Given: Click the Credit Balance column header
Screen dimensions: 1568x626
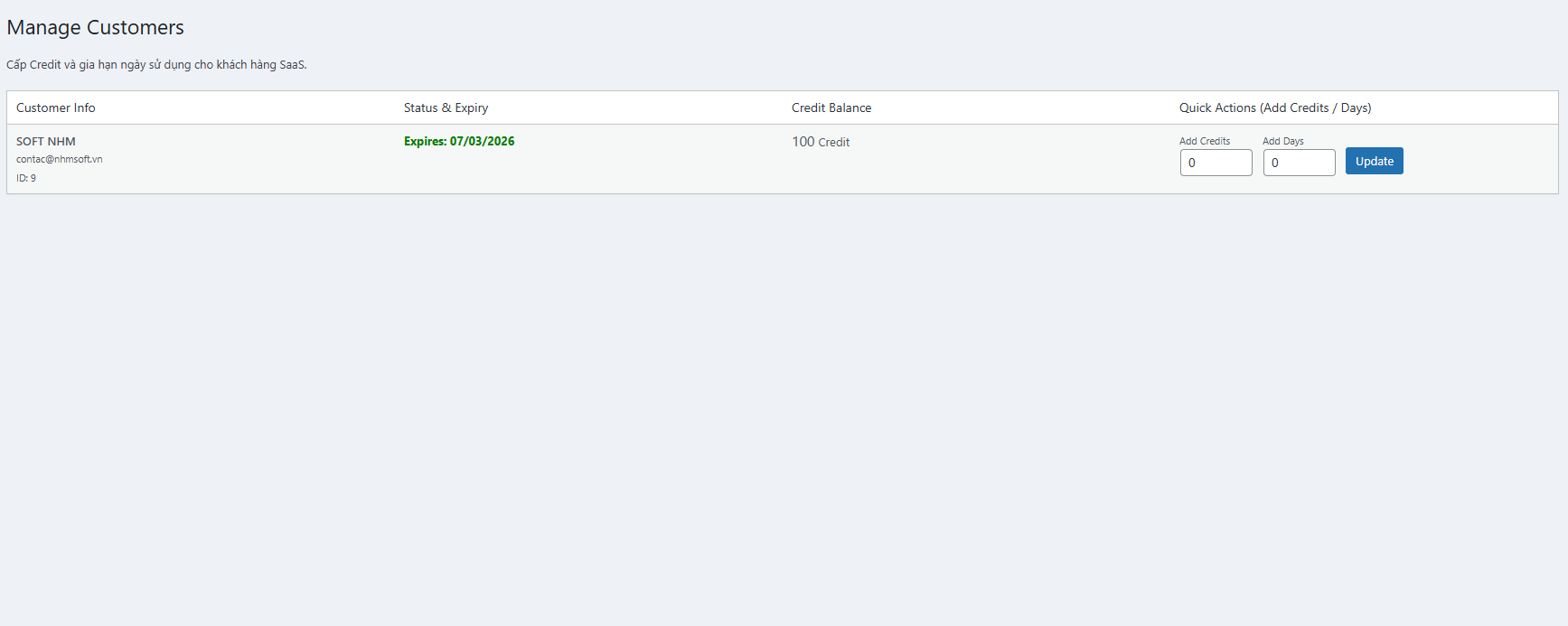Looking at the screenshot, I should 831,107.
